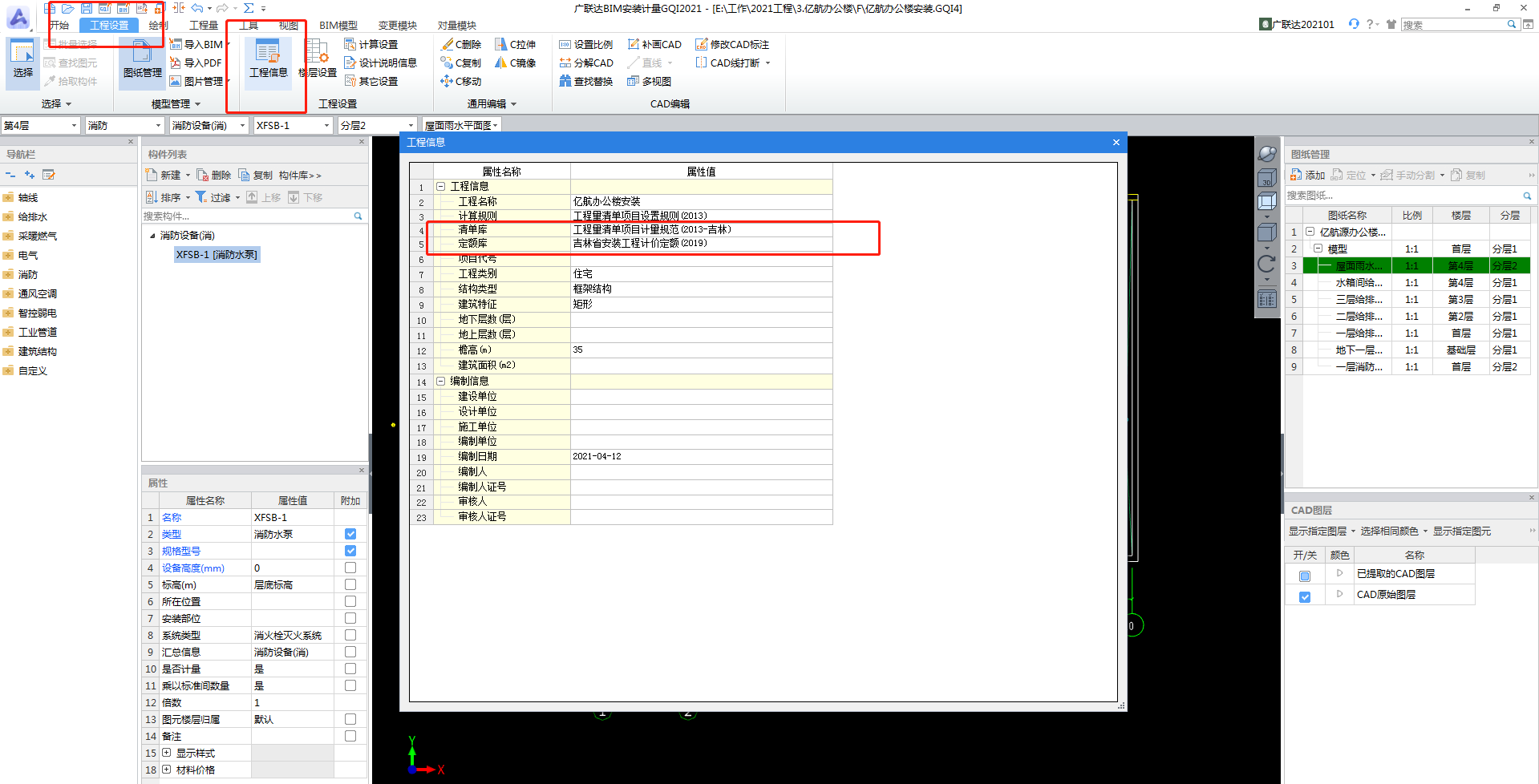Viewport: 1539px width, 784px height.
Task: Click 导入PDF import icon
Action: pos(196,63)
